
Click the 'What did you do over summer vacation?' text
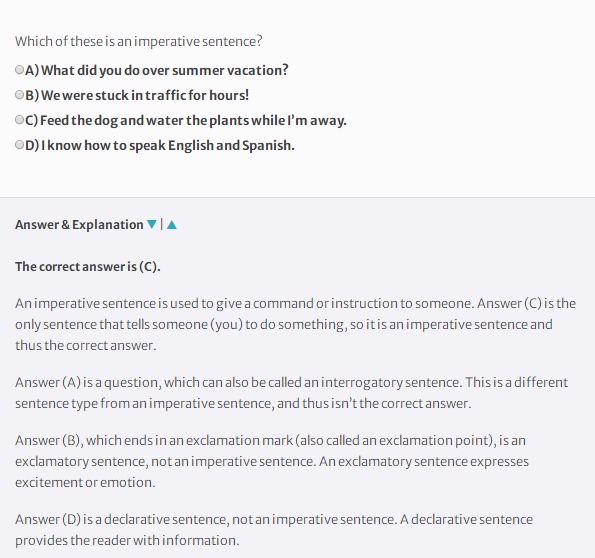coord(165,70)
